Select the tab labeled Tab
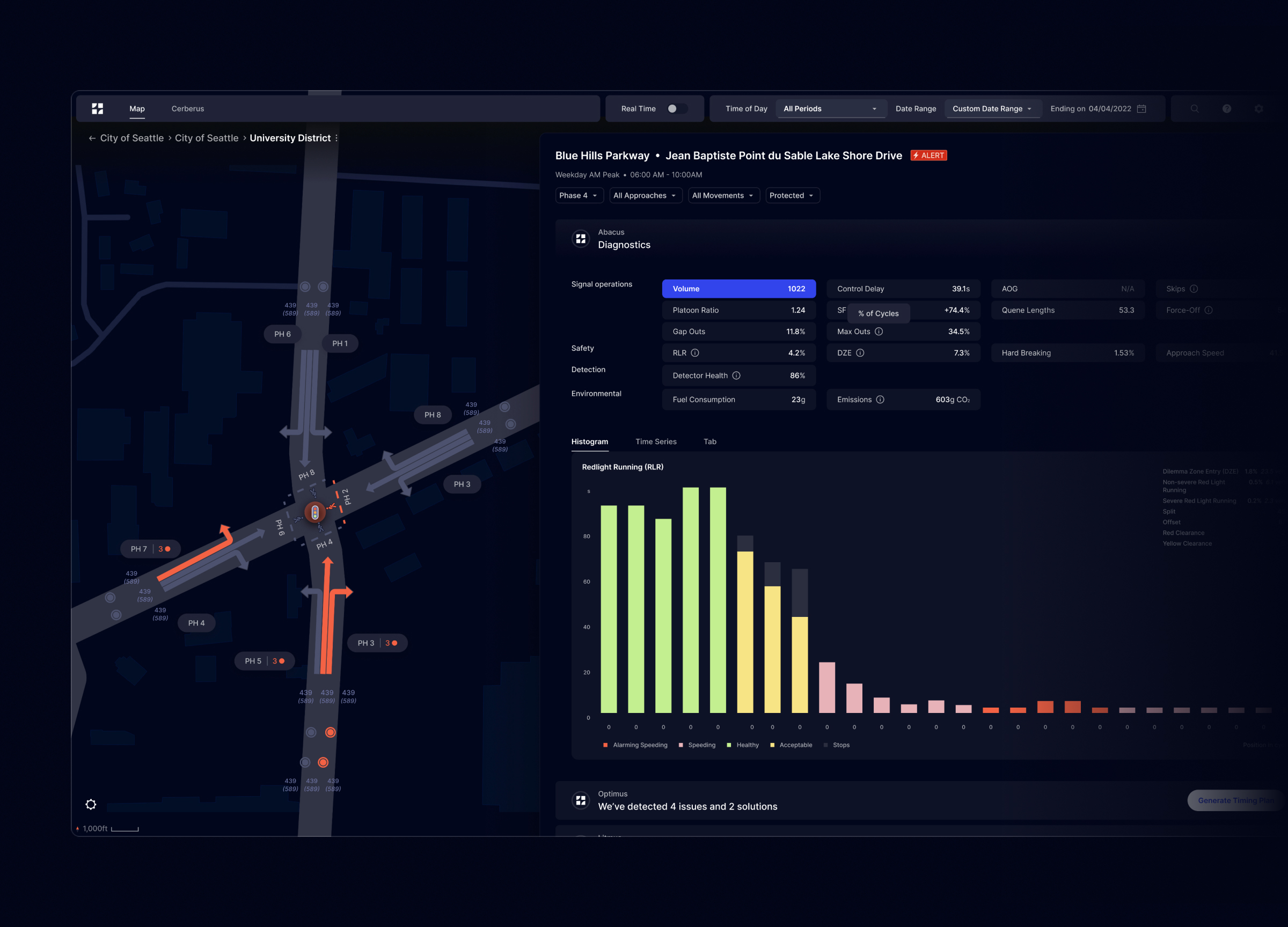 coord(710,442)
